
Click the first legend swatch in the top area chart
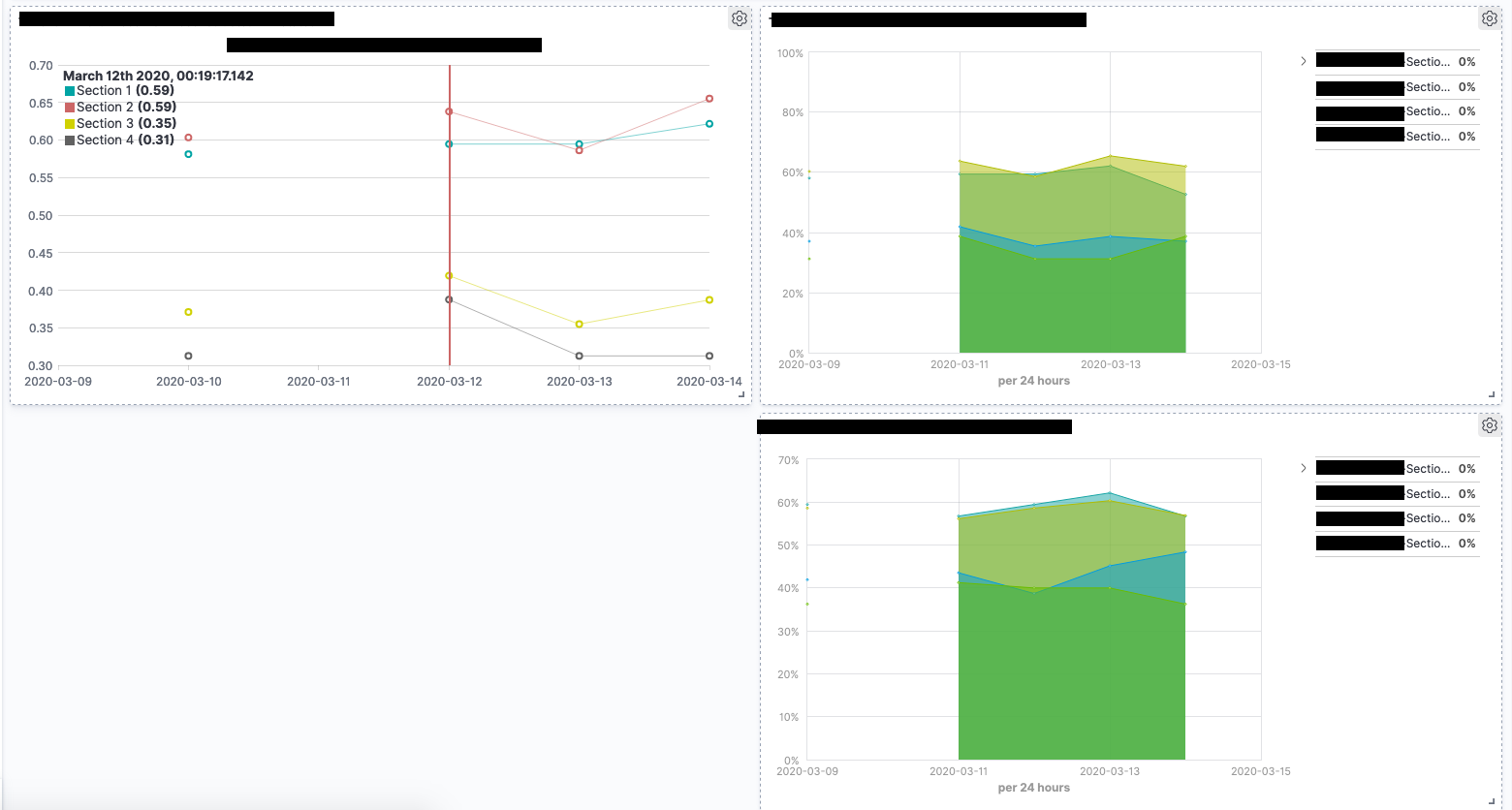pyautogui.click(x=1359, y=59)
